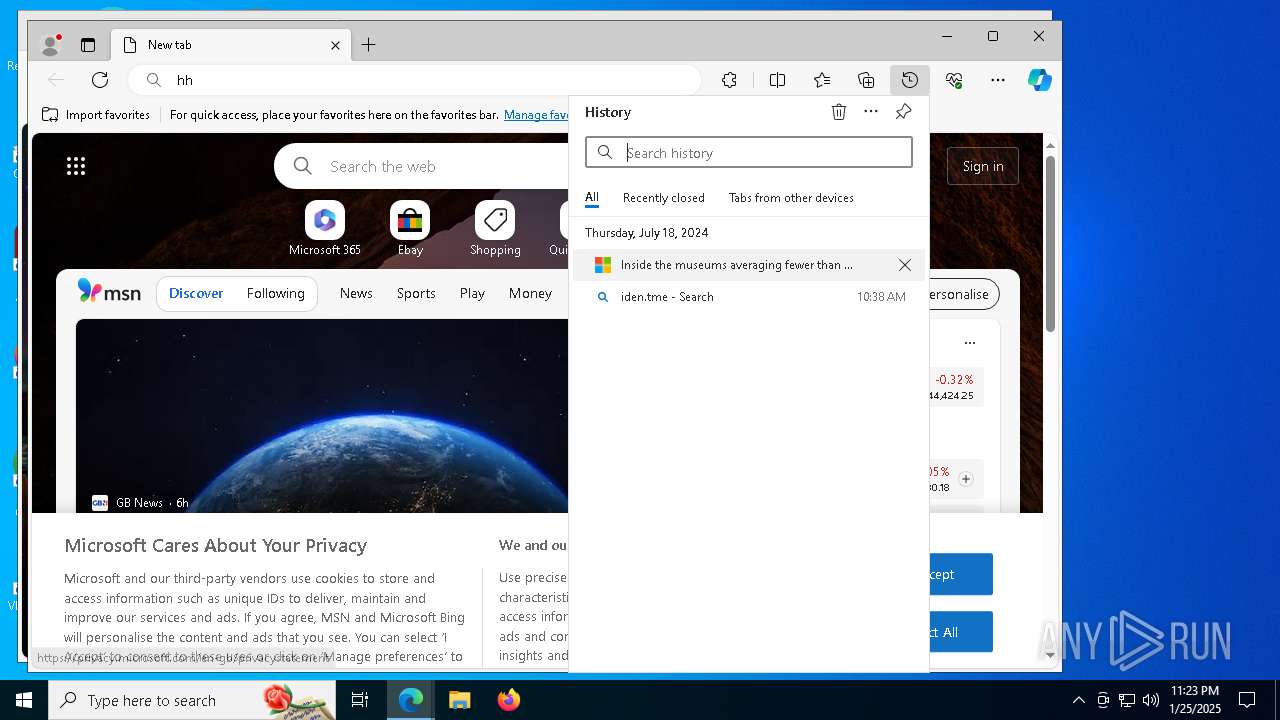Open History panel more options
Viewport: 1280px width, 720px height.
click(871, 112)
